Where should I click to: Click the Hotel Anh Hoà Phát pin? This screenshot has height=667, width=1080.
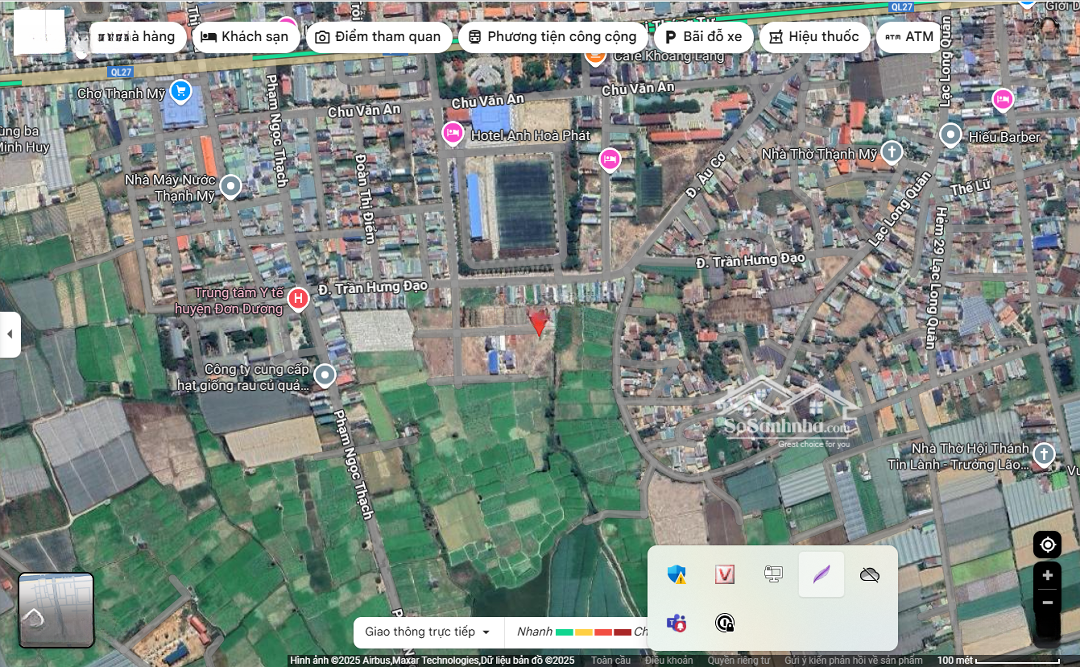pyautogui.click(x=453, y=132)
